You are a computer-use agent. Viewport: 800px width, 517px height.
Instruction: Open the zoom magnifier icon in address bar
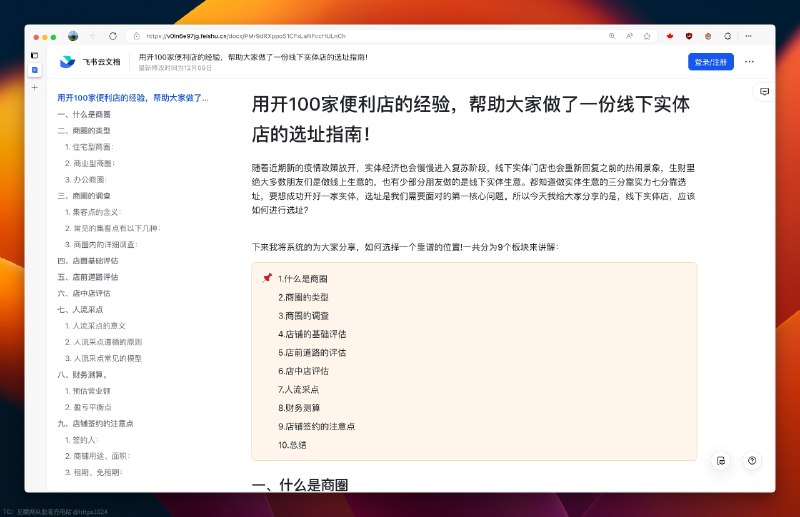click(612, 36)
